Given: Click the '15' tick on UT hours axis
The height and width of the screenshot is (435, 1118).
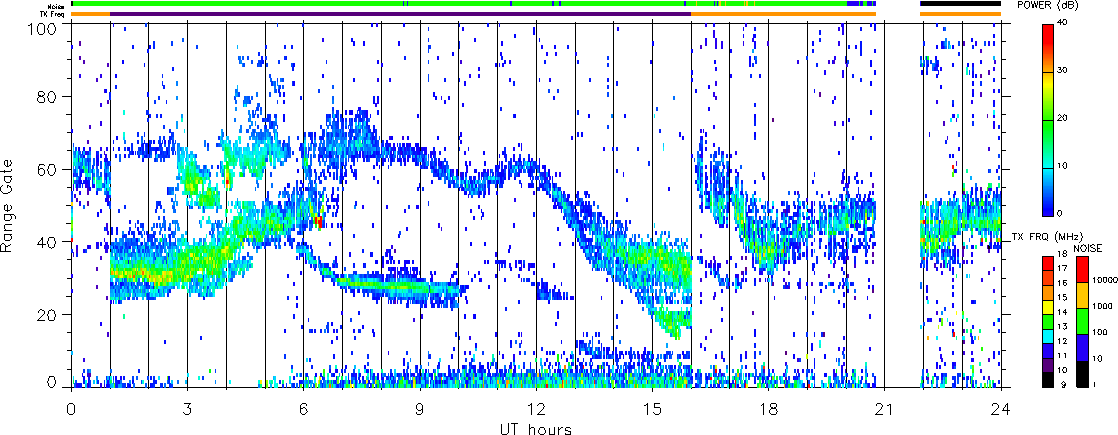Looking at the screenshot, I should point(652,409).
